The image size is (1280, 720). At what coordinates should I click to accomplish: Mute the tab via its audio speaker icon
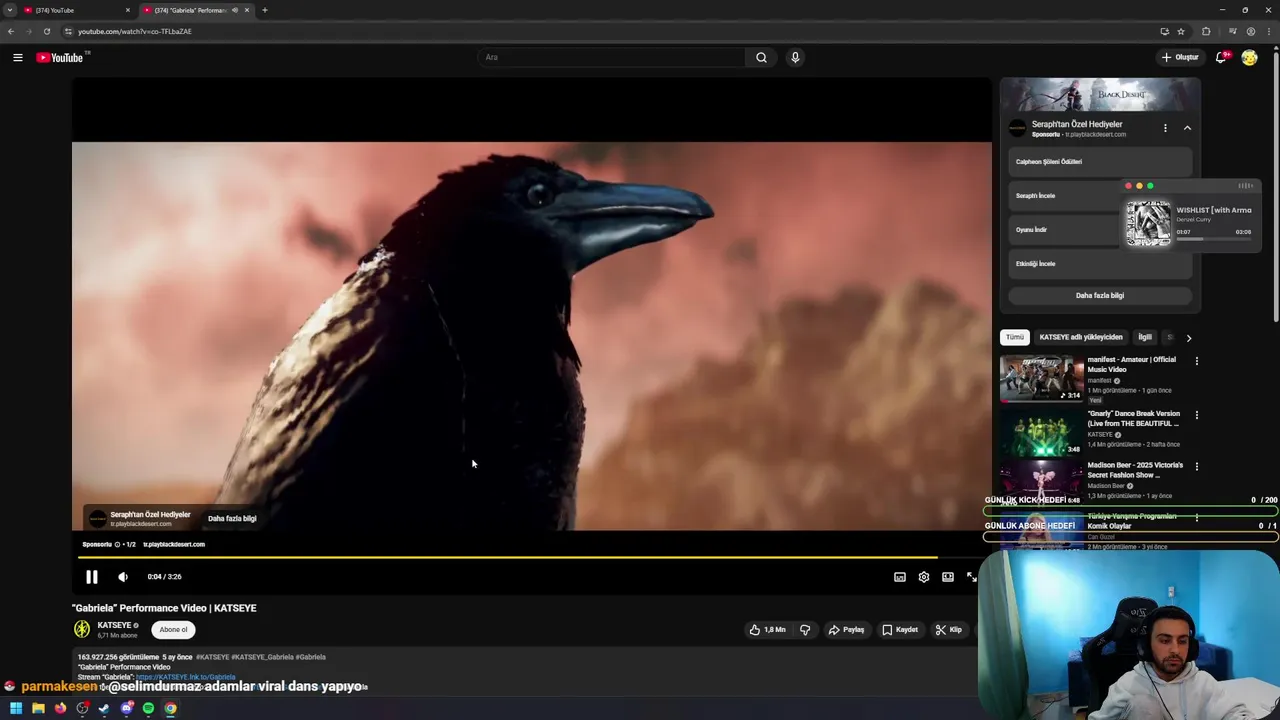pos(235,10)
